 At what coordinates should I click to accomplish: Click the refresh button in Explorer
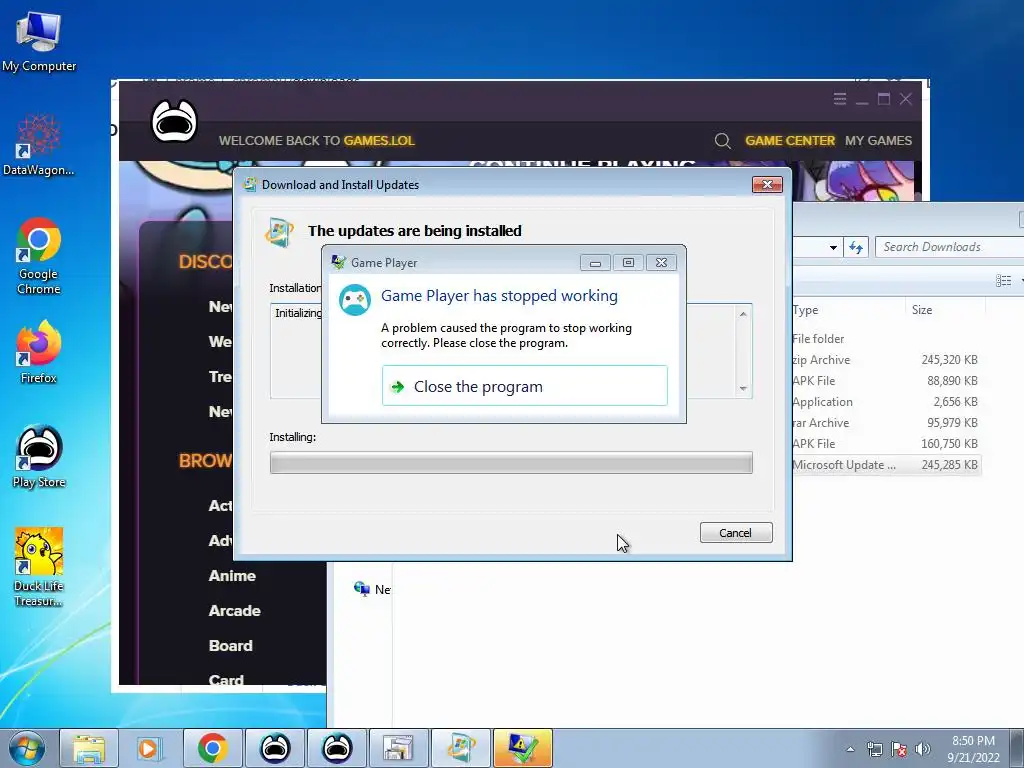856,248
